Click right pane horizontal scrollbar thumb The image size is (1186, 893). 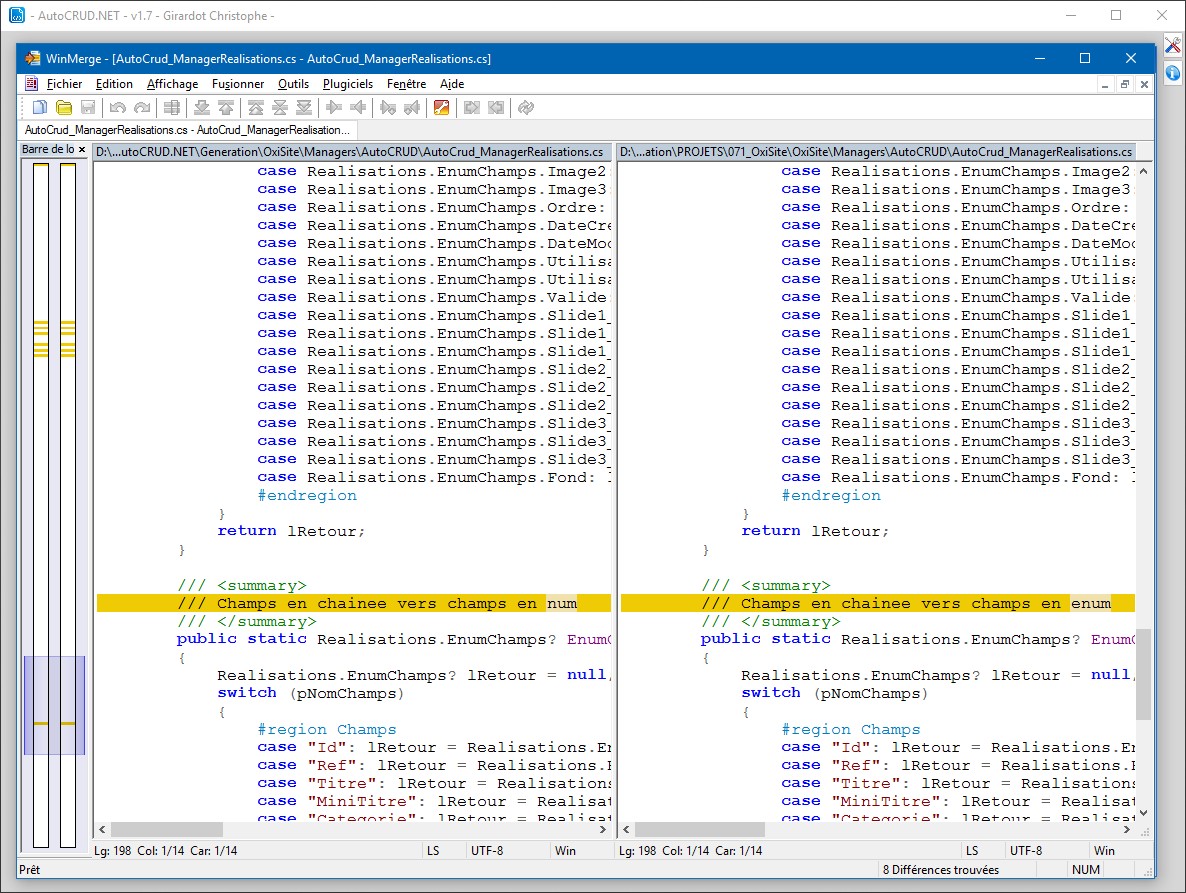point(700,829)
